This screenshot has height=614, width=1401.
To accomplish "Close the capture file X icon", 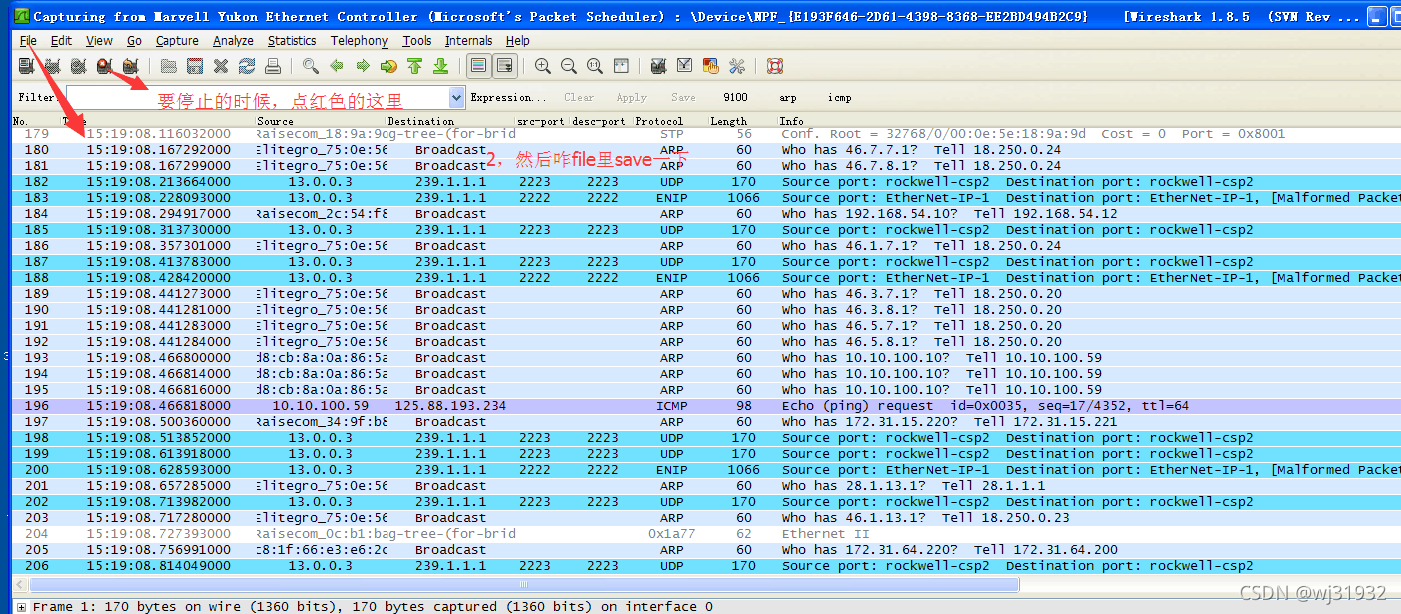I will [x=221, y=66].
